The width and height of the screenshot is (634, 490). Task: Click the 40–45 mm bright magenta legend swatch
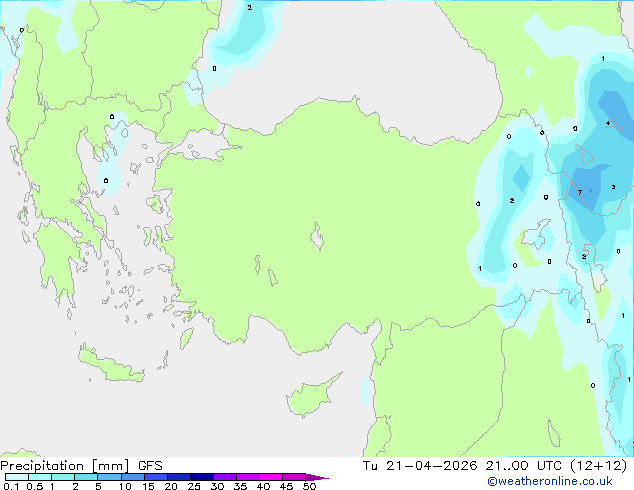click(271, 477)
